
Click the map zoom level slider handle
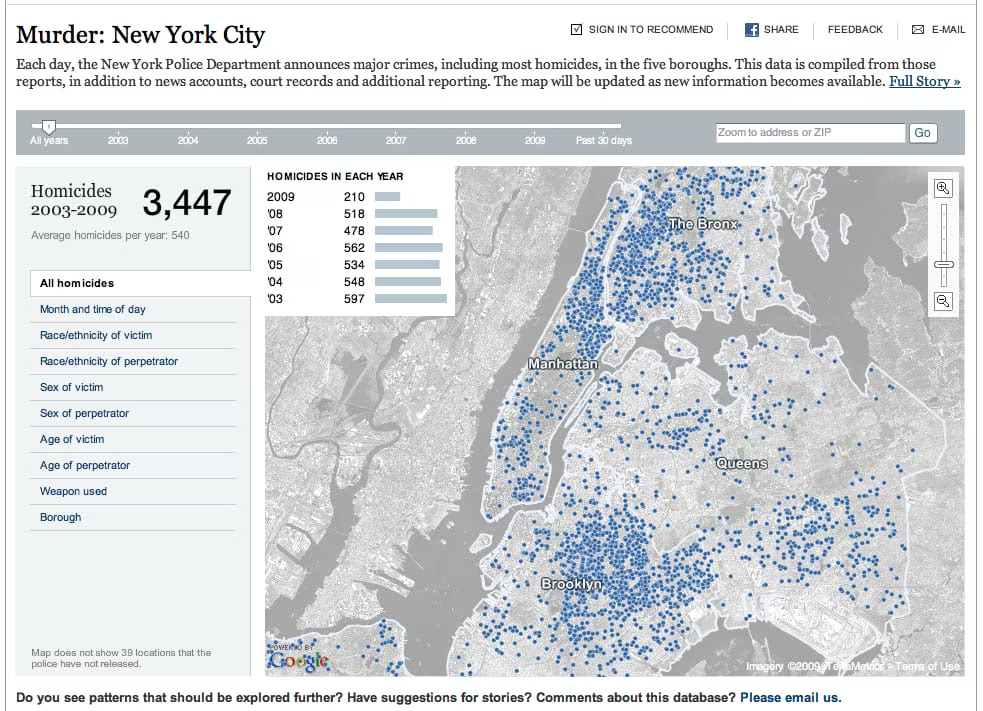point(944,265)
